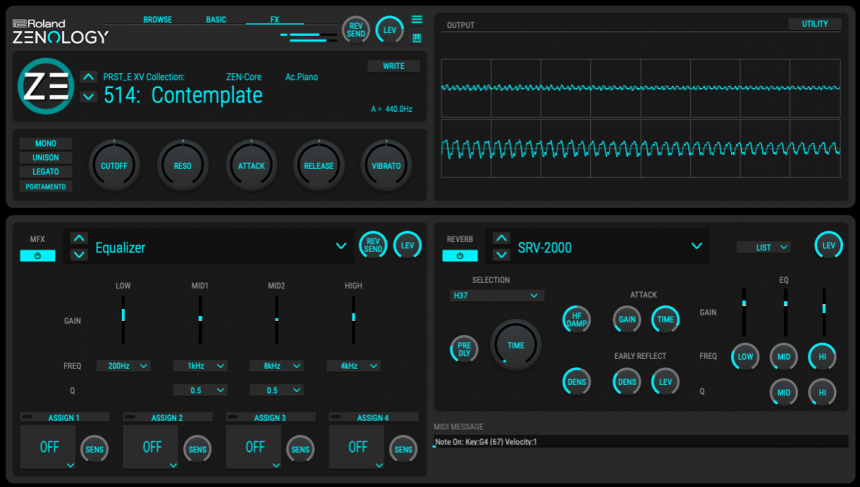Toggle the REVERB power switch
Viewport: 860px width, 487px height.
[460, 256]
